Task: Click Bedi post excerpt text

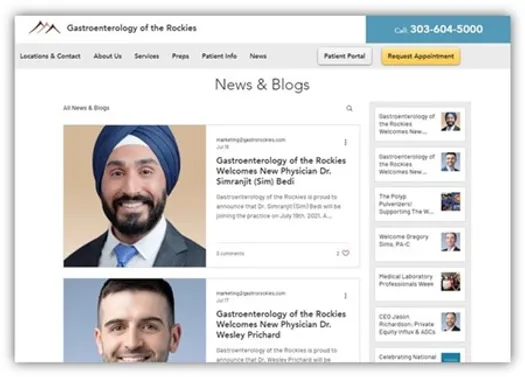Action: (x=278, y=206)
